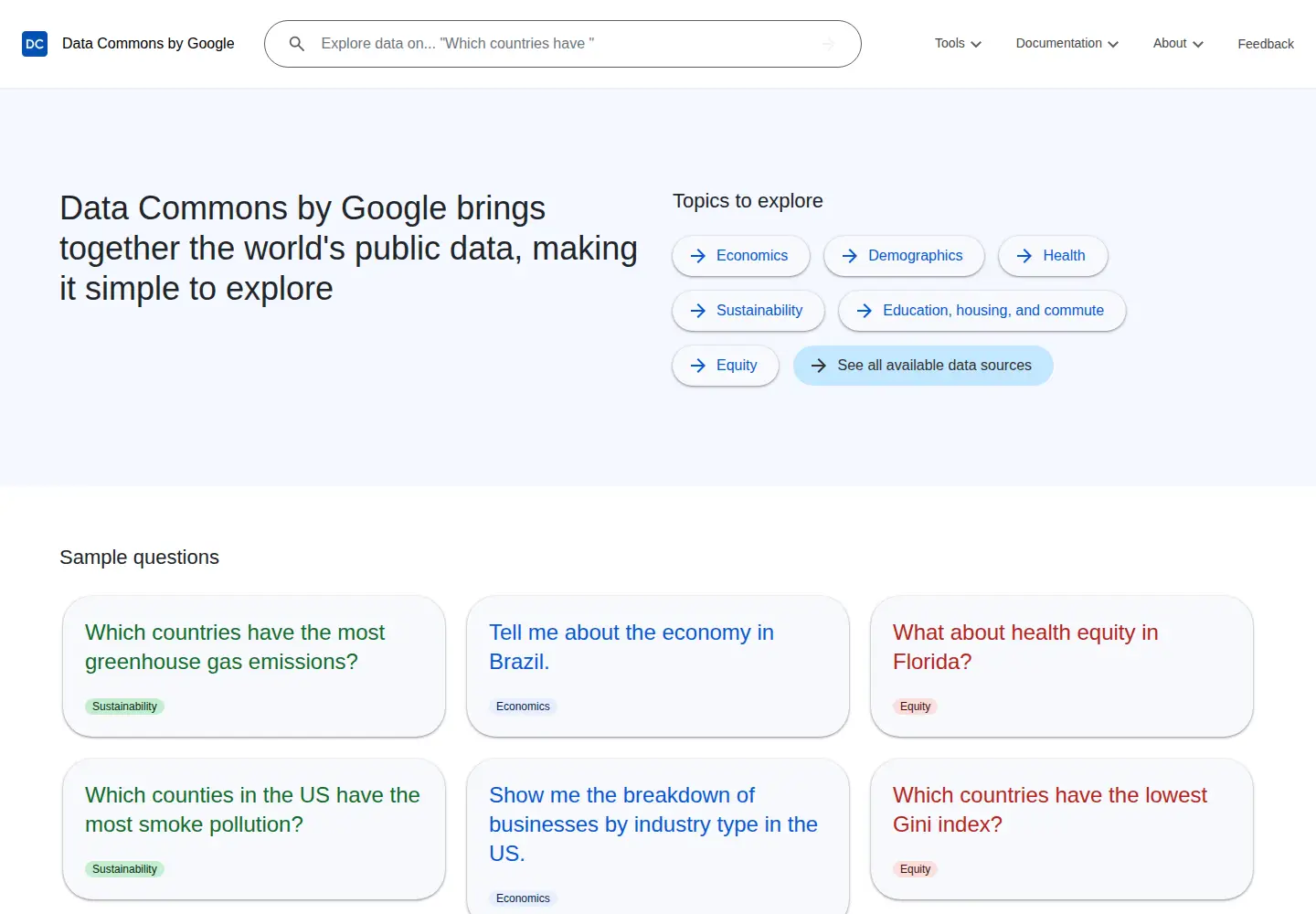The width and height of the screenshot is (1316, 914).
Task: Expand the Documentation dropdown chevron
Action: (x=1113, y=44)
